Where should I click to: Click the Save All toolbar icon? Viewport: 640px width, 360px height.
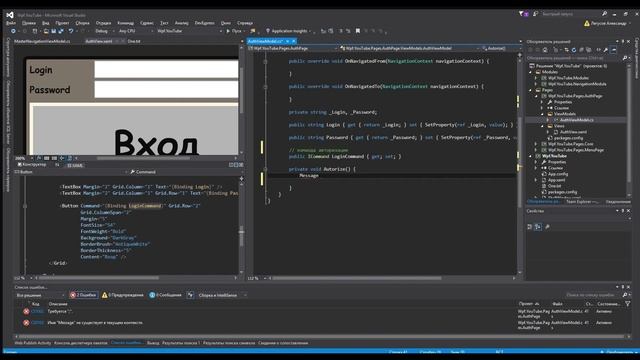pyautogui.click(x=60, y=31)
